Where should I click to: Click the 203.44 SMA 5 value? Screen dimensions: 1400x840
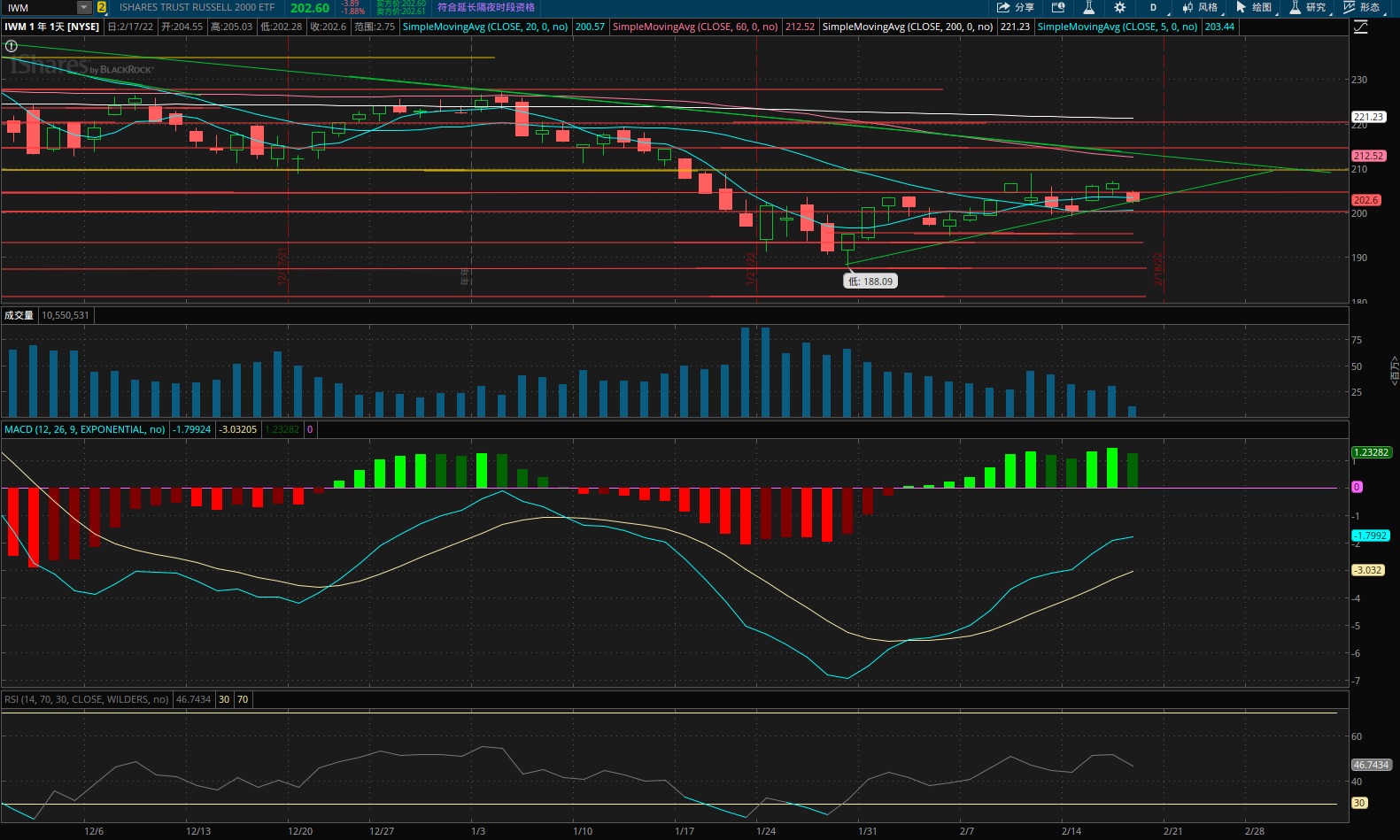(x=1219, y=27)
